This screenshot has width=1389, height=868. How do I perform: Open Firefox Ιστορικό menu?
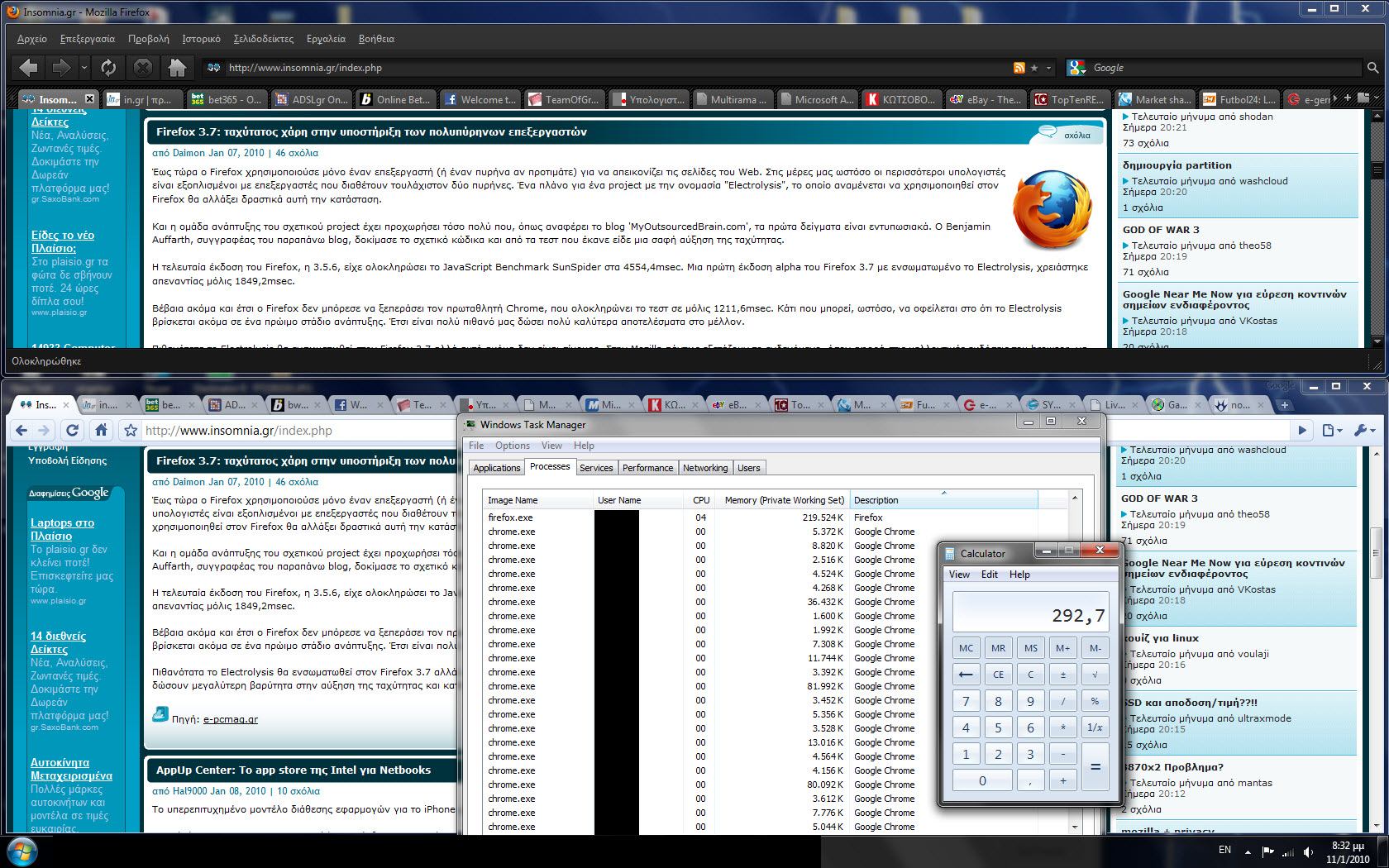coord(201,39)
